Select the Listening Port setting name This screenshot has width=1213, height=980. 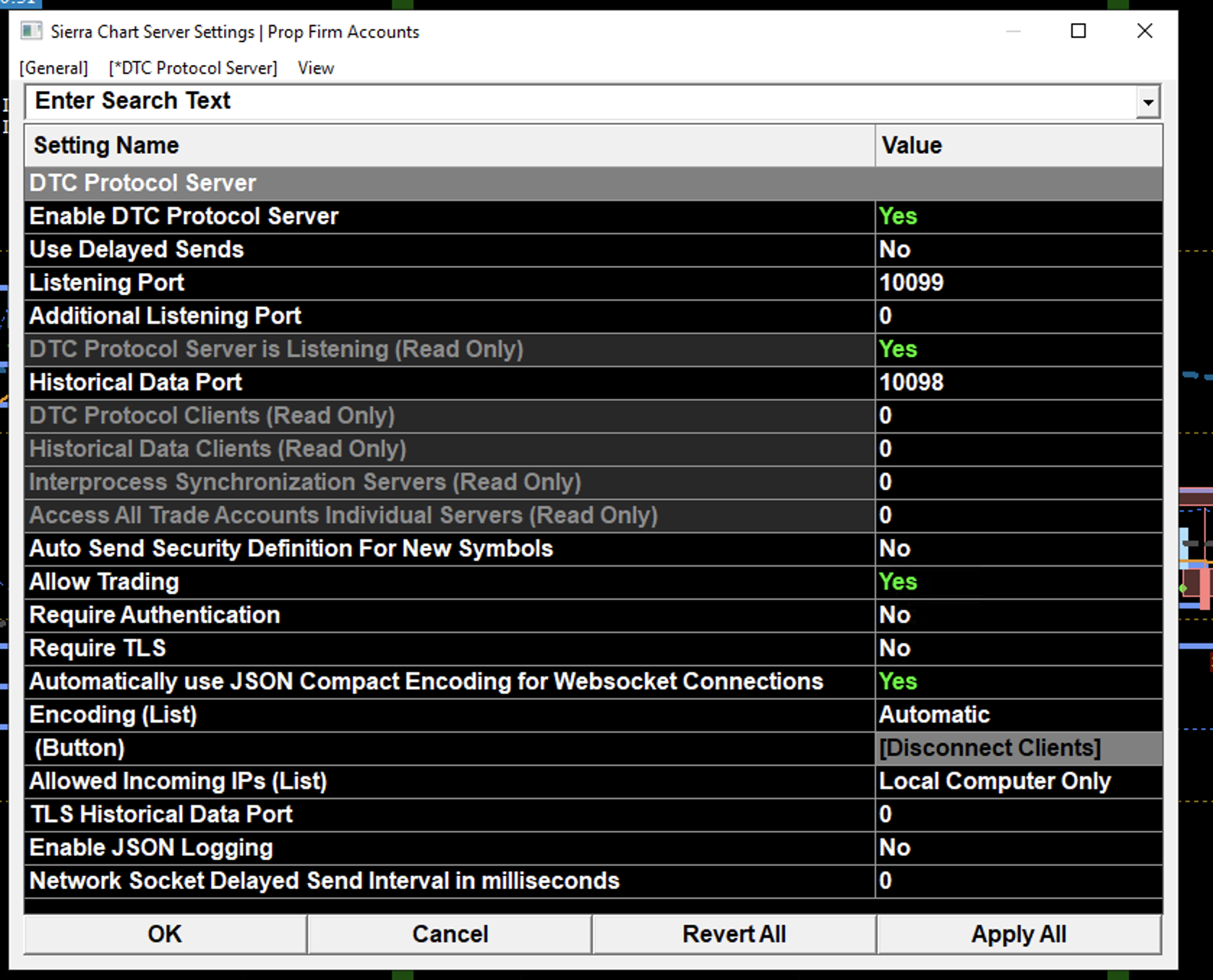coord(107,283)
